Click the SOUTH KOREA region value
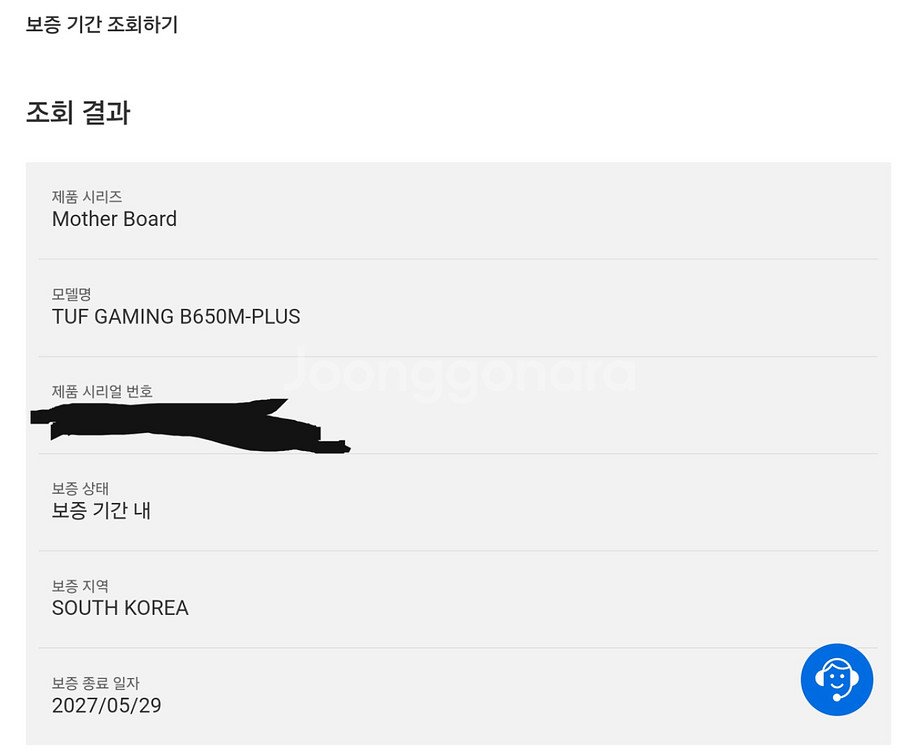 (x=120, y=608)
